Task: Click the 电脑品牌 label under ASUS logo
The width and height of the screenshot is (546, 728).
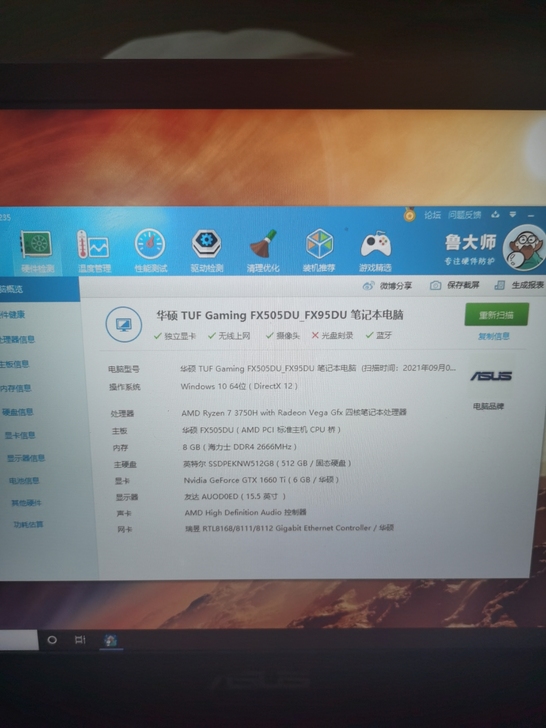Action: [x=488, y=406]
